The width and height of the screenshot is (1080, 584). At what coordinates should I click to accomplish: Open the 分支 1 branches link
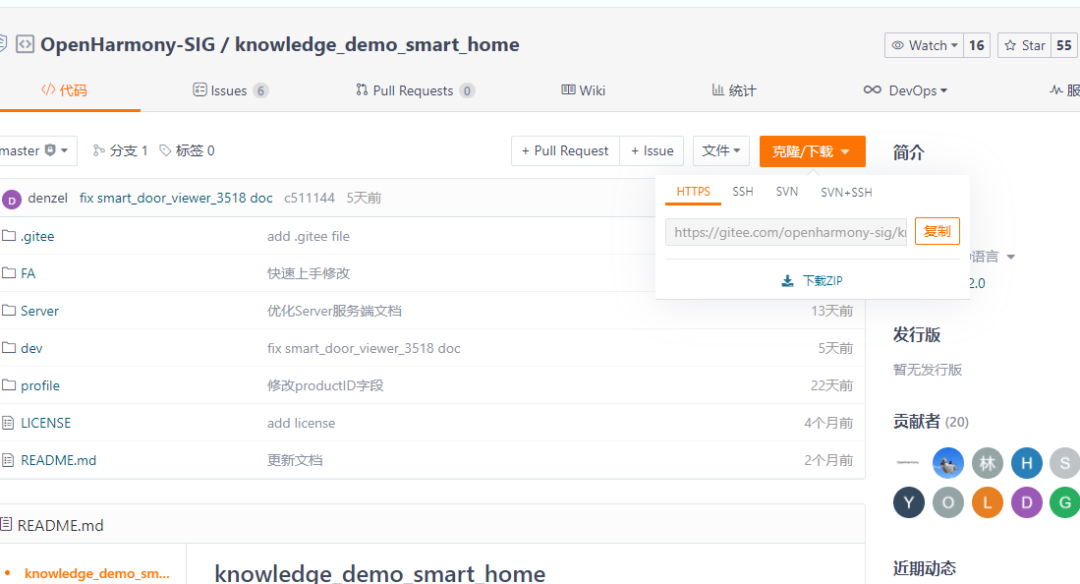click(x=129, y=150)
